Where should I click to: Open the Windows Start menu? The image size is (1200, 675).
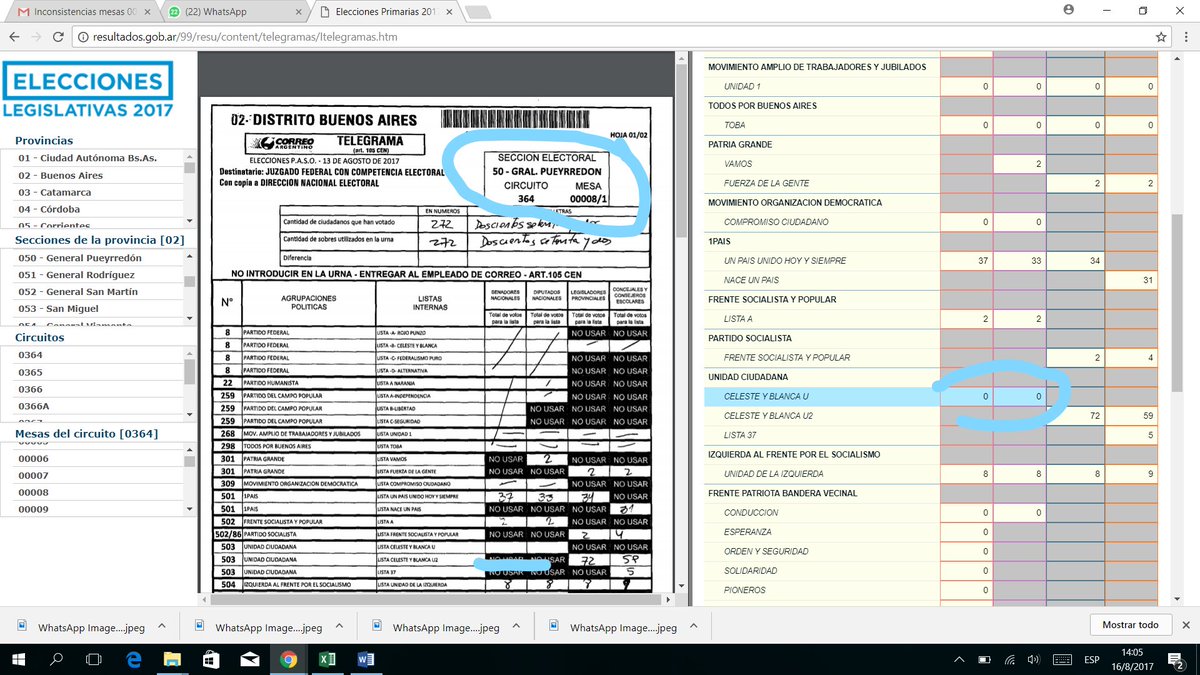pyautogui.click(x=19, y=659)
